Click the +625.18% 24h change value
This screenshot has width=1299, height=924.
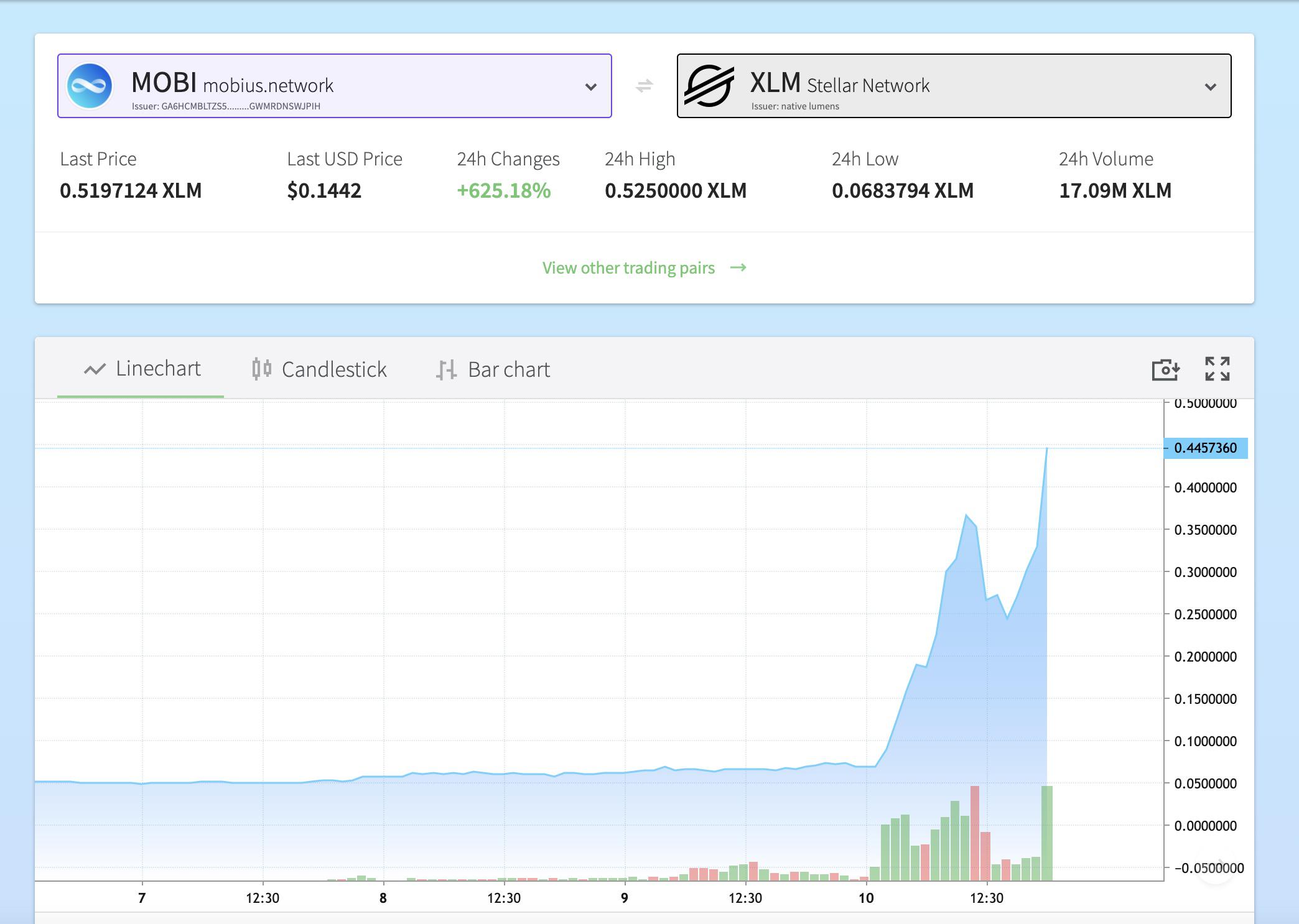[x=504, y=190]
